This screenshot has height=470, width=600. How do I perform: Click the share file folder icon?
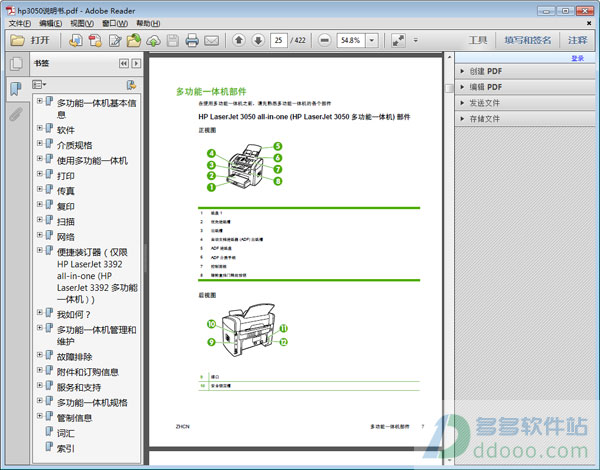click(134, 40)
